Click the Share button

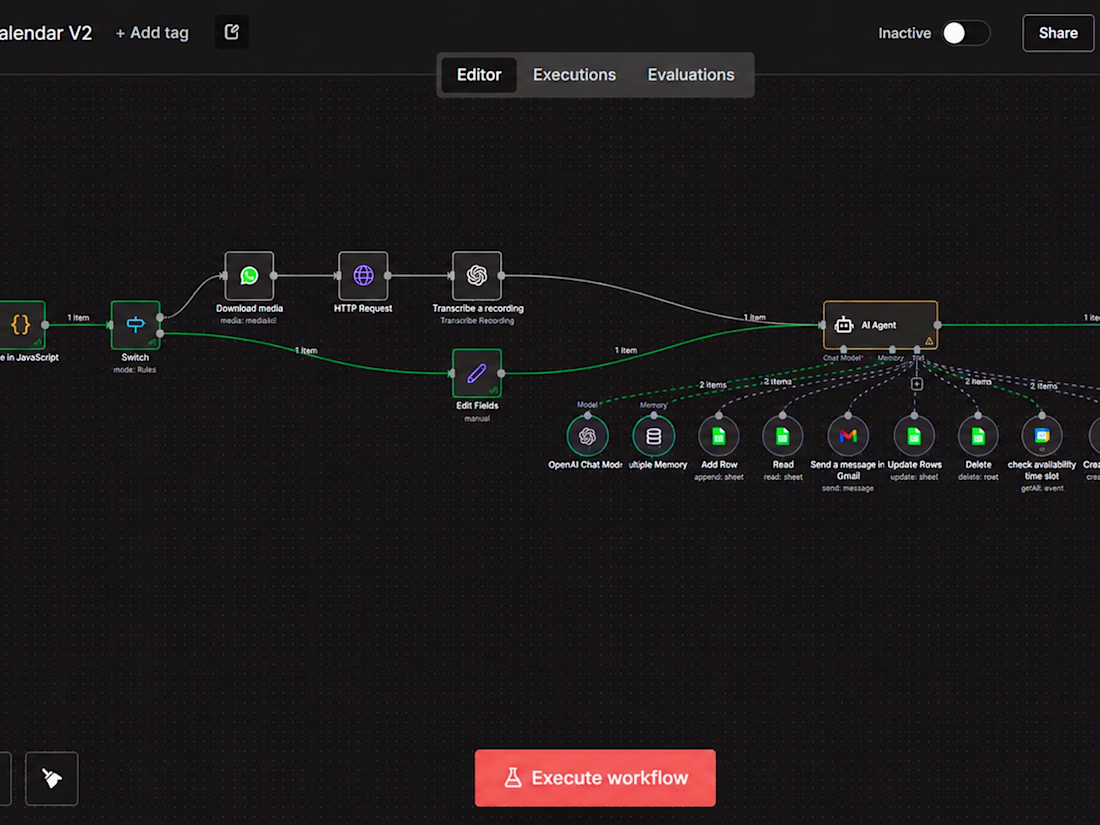tap(1058, 33)
